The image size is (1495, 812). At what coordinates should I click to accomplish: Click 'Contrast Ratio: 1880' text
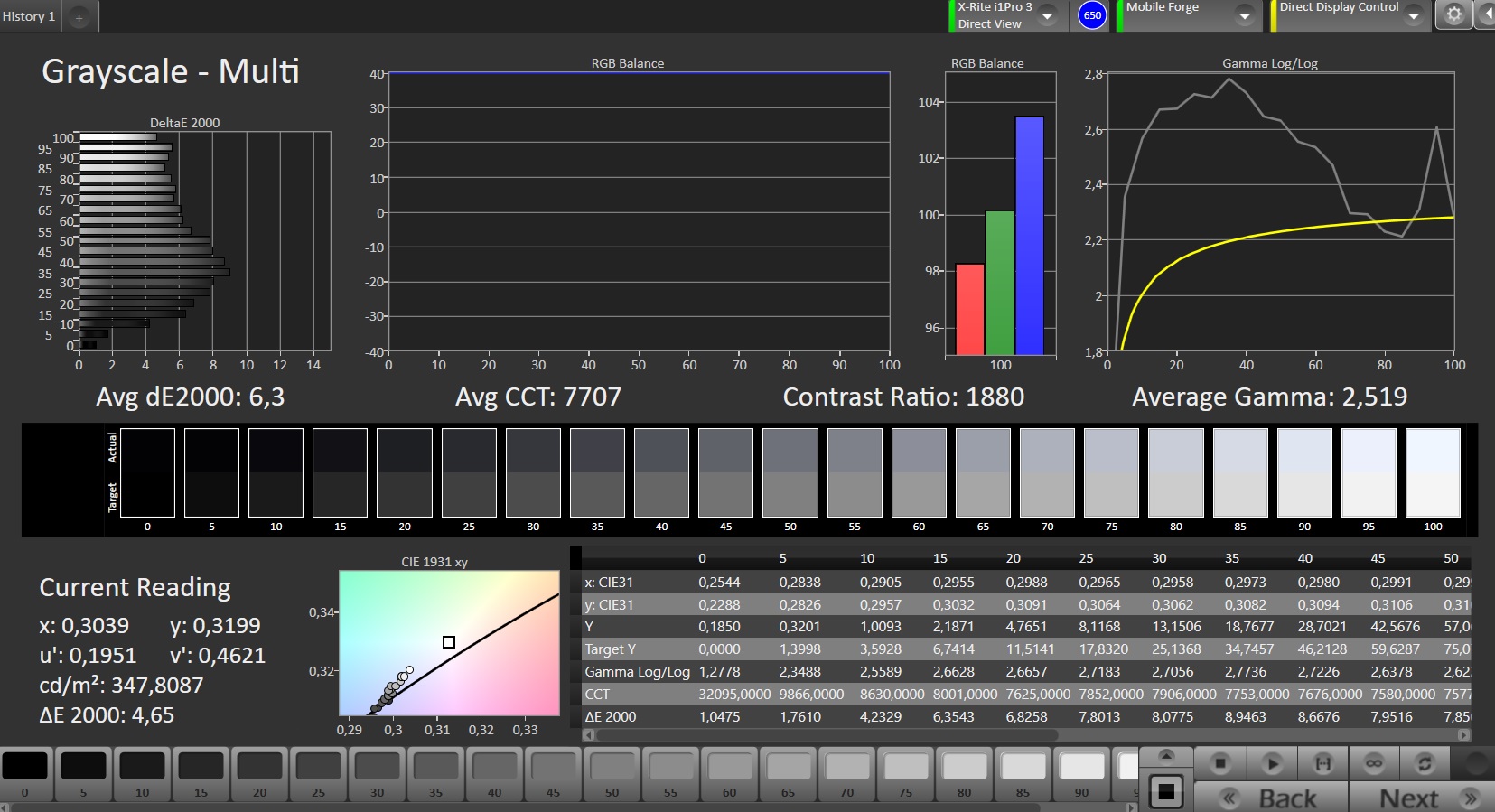(903, 397)
